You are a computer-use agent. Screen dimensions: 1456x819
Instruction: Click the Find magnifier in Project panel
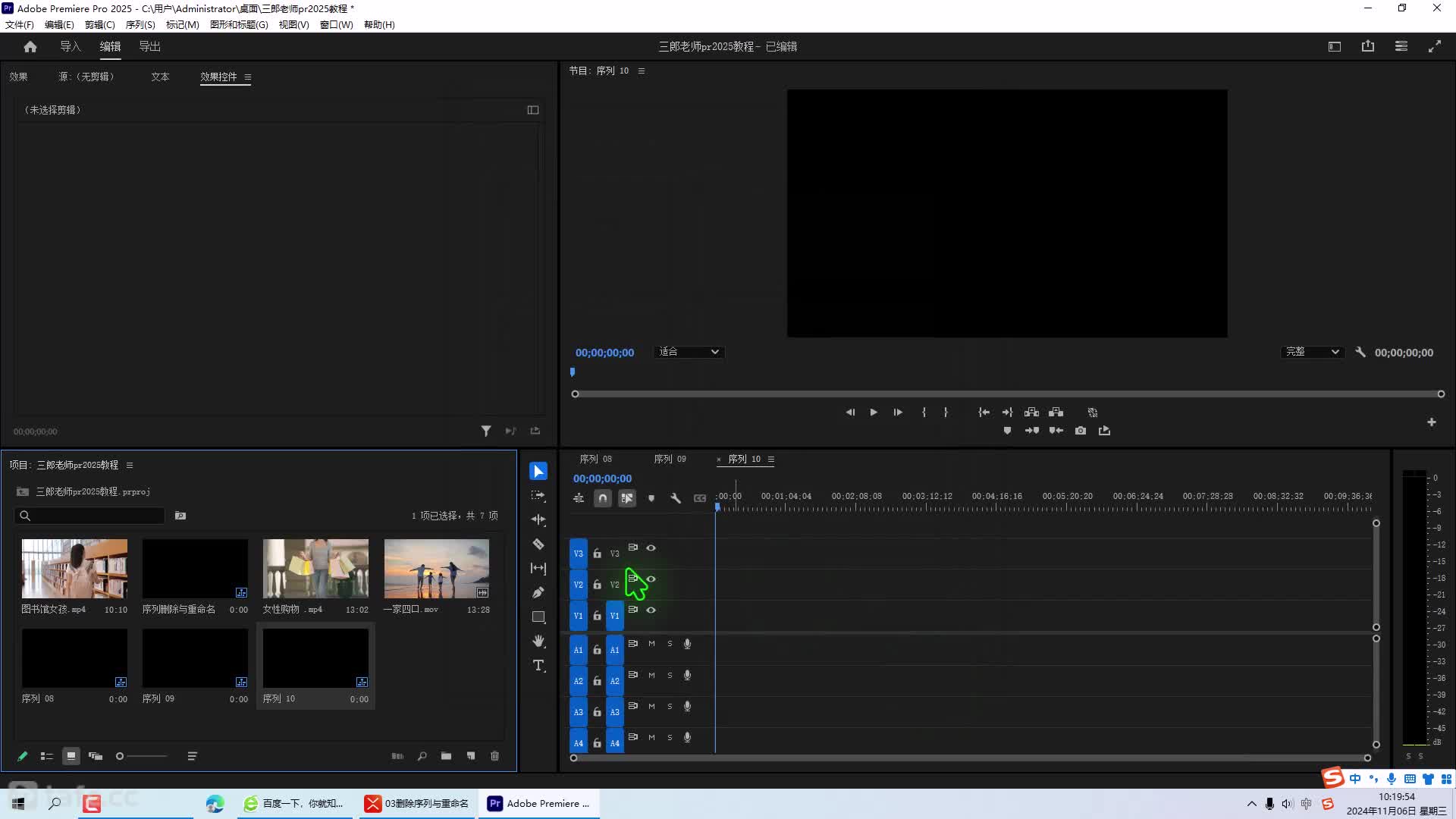[x=422, y=756]
